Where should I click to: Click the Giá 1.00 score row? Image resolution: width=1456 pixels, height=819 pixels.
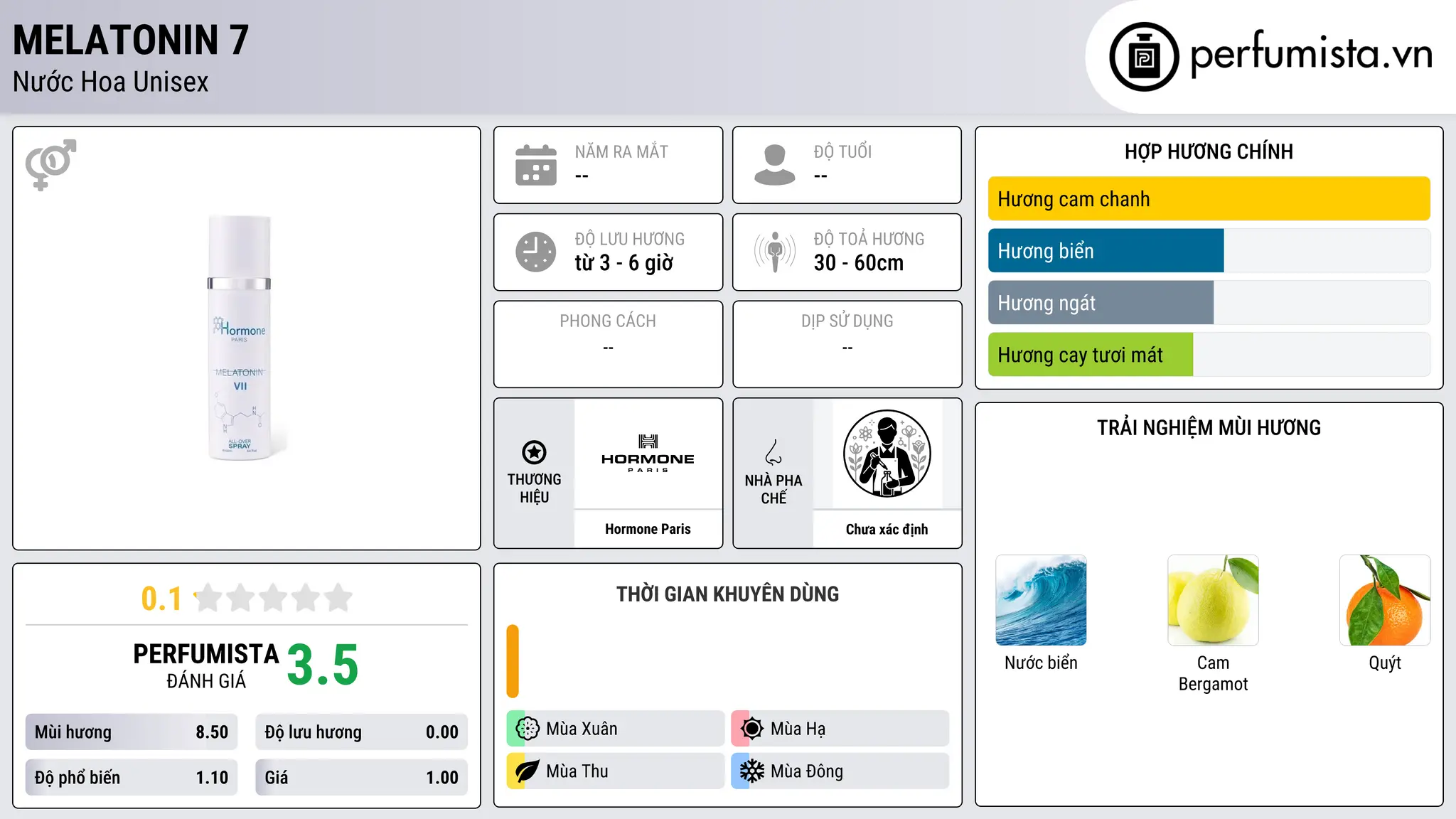tap(361, 778)
